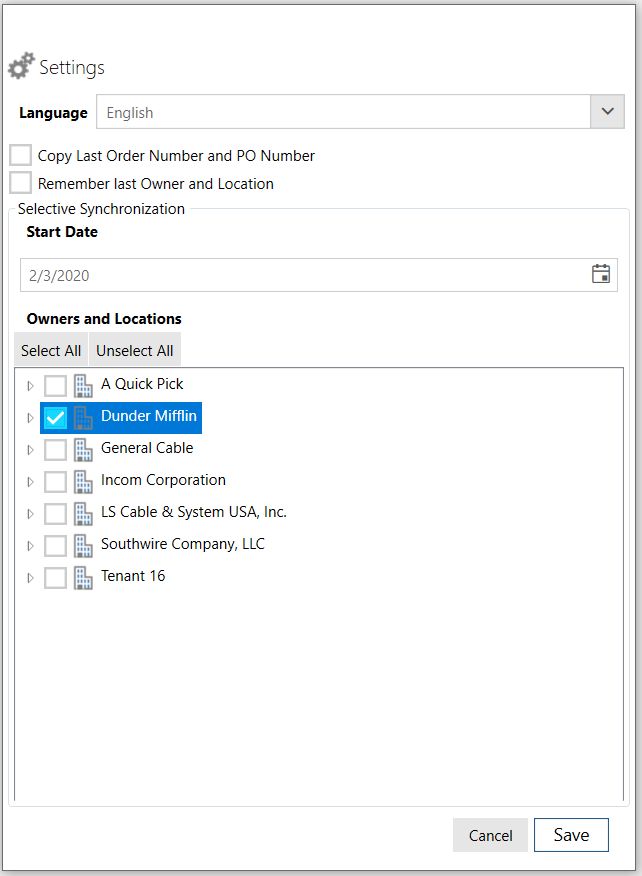Click the building icon beside General Cable

[83, 450]
